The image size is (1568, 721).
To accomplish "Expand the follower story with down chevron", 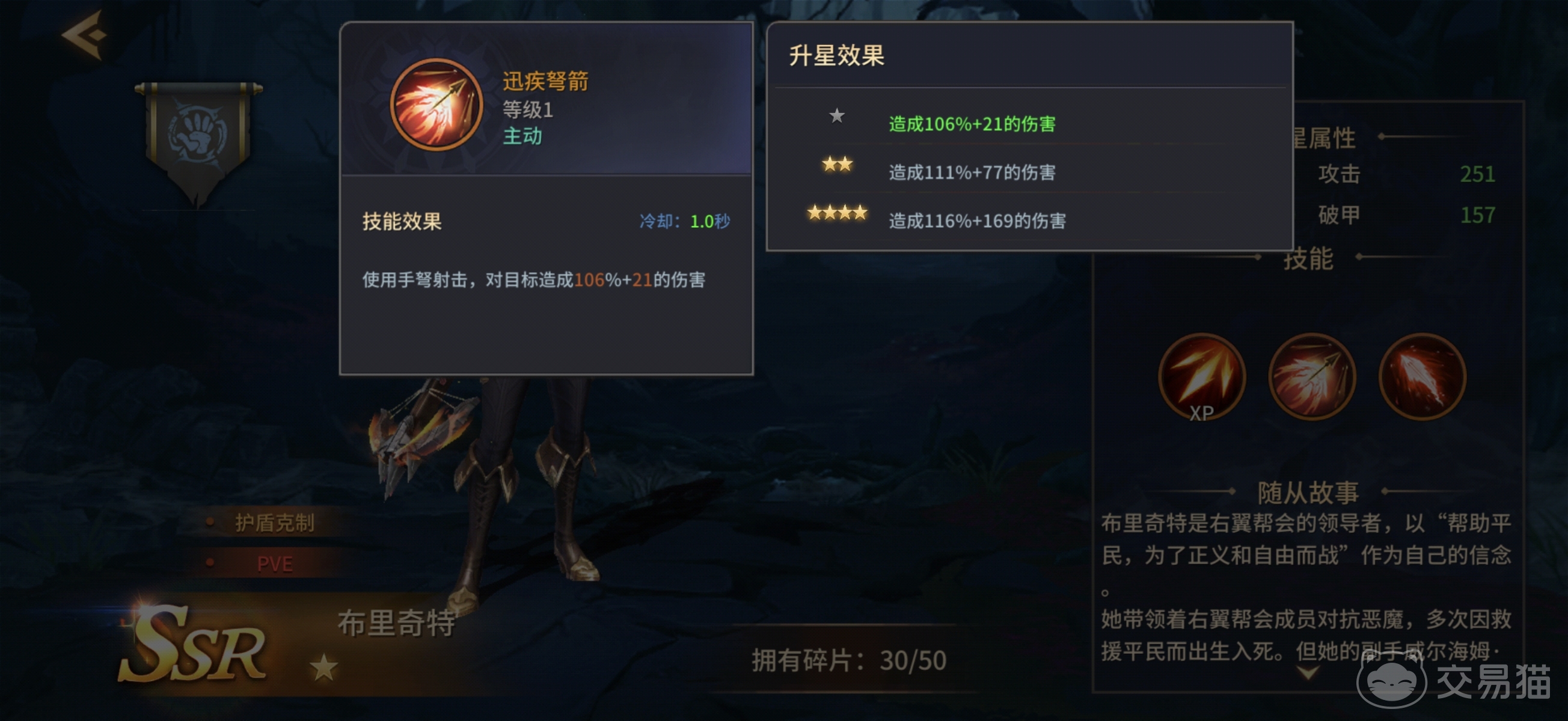I will (x=1308, y=673).
